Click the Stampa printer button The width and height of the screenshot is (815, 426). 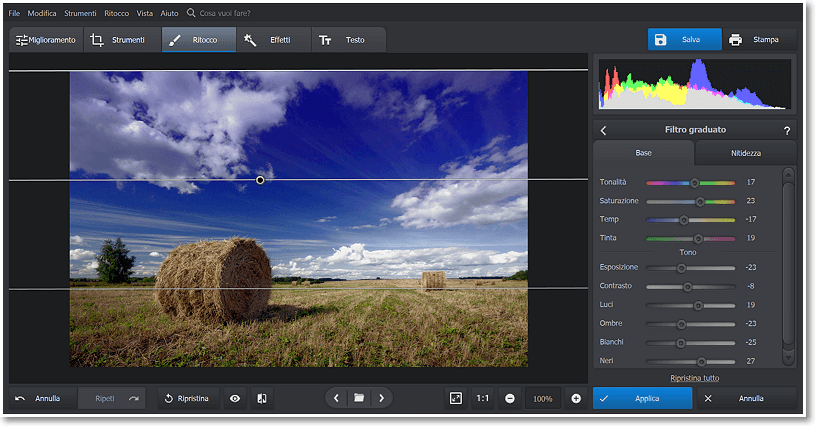(x=759, y=39)
